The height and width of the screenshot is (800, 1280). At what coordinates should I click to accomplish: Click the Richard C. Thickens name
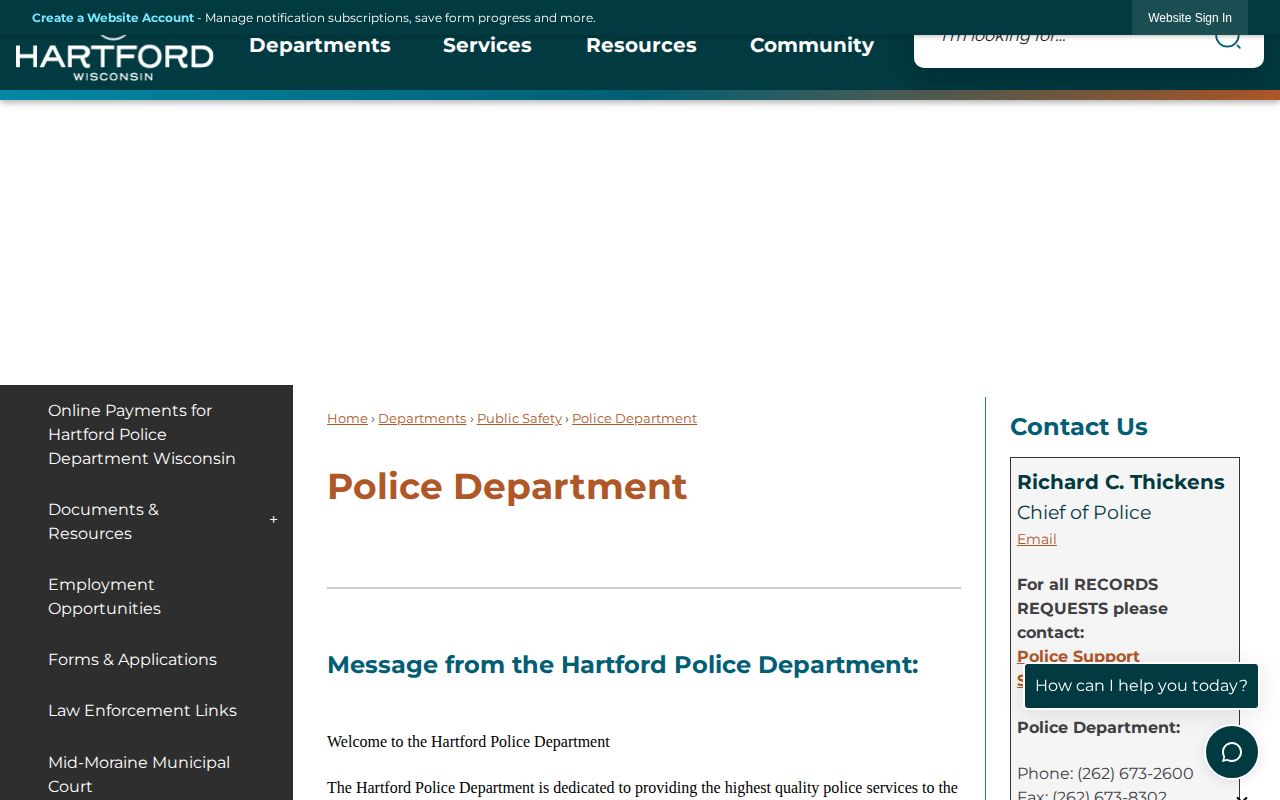tap(1121, 482)
